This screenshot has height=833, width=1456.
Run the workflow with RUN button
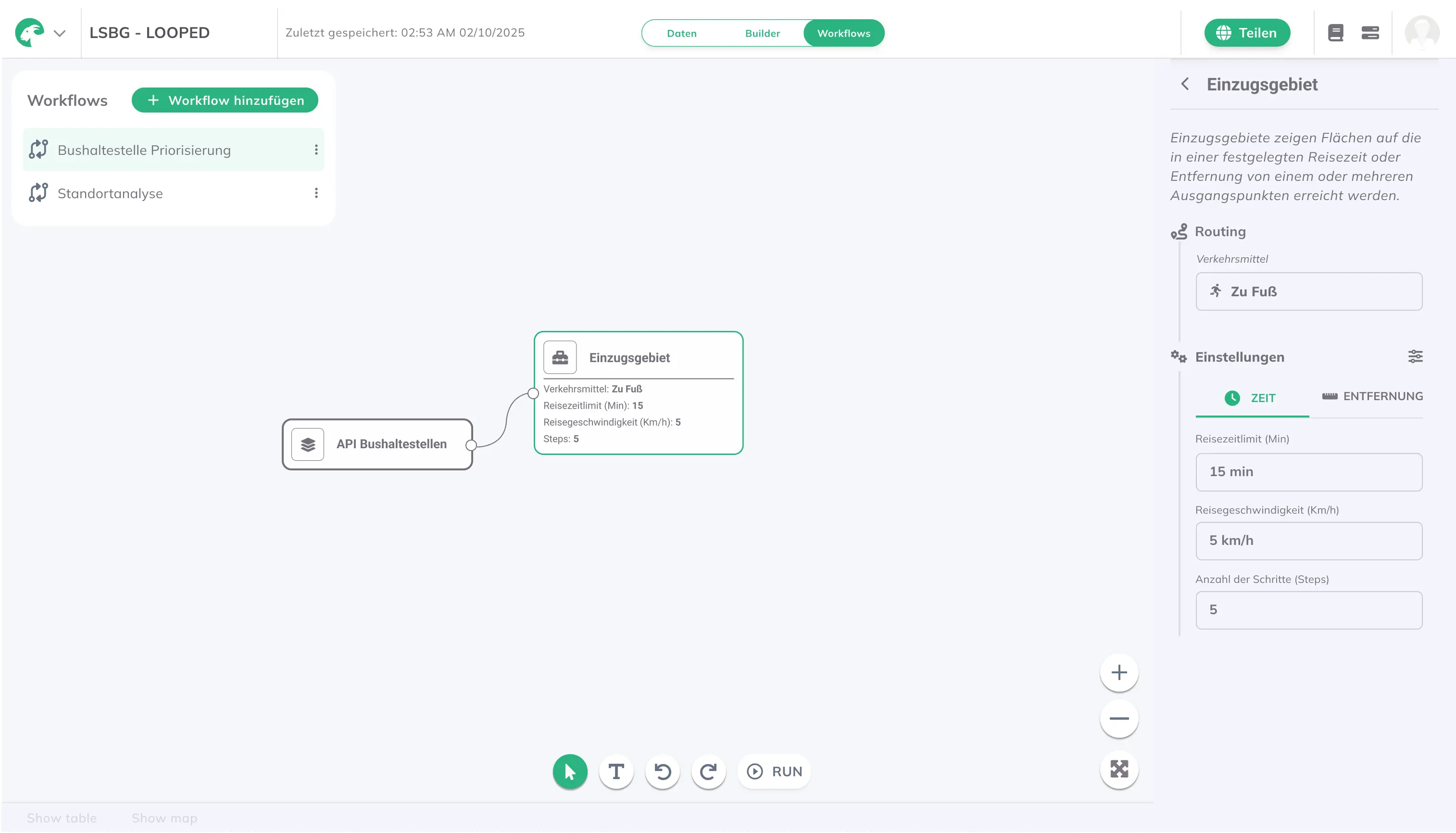[x=774, y=771]
